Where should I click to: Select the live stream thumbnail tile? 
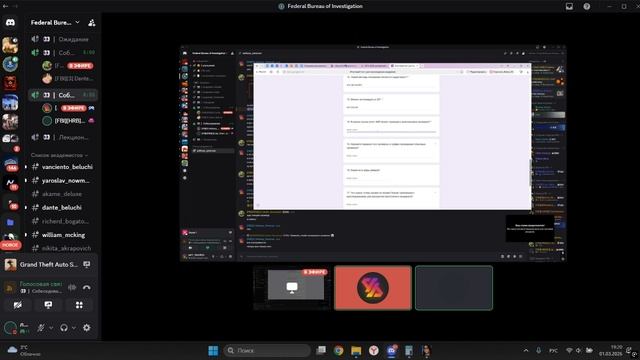pyautogui.click(x=292, y=288)
